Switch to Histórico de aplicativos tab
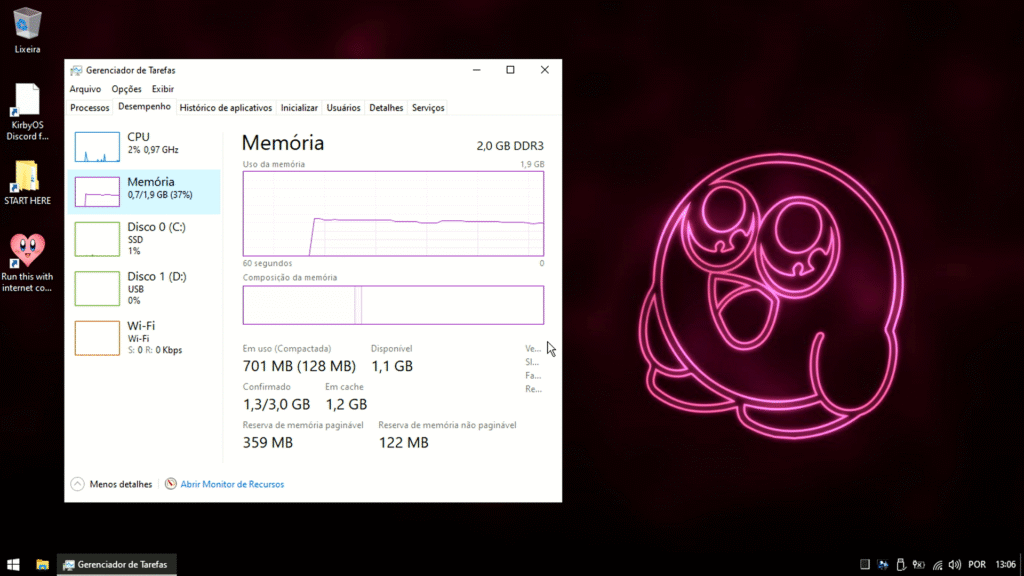Image resolution: width=1024 pixels, height=576 pixels. [x=225, y=108]
